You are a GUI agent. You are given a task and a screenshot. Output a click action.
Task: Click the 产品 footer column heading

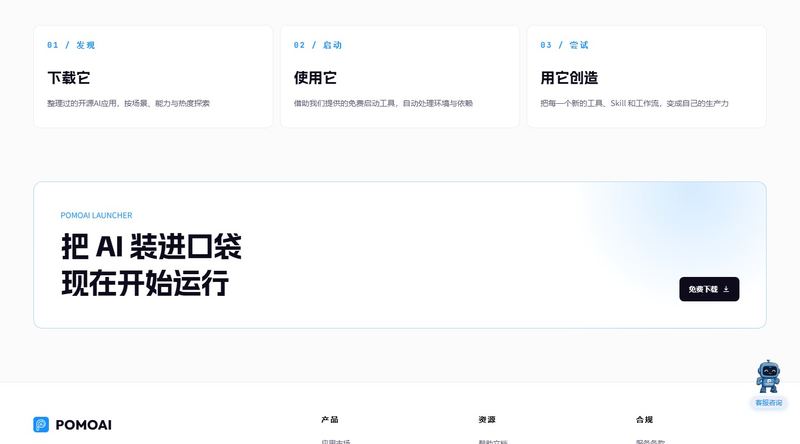[x=330, y=420]
